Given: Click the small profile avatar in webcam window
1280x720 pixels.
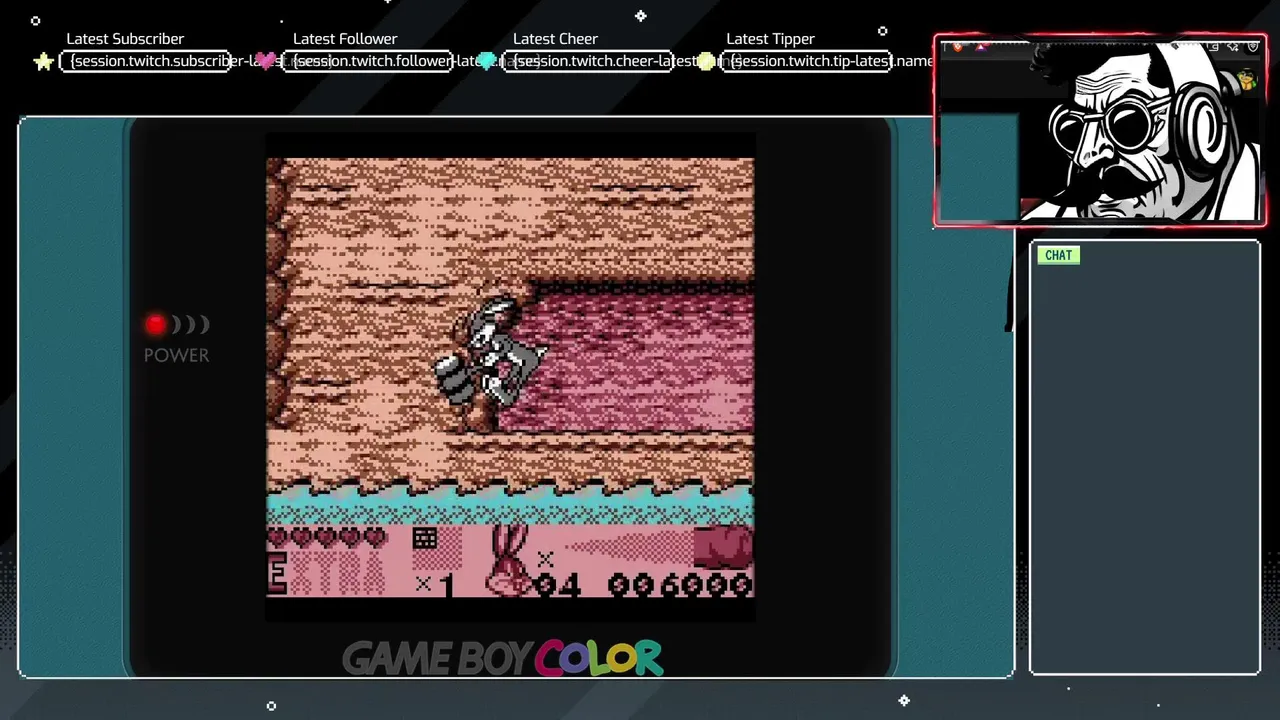Looking at the screenshot, I should click(1247, 79).
